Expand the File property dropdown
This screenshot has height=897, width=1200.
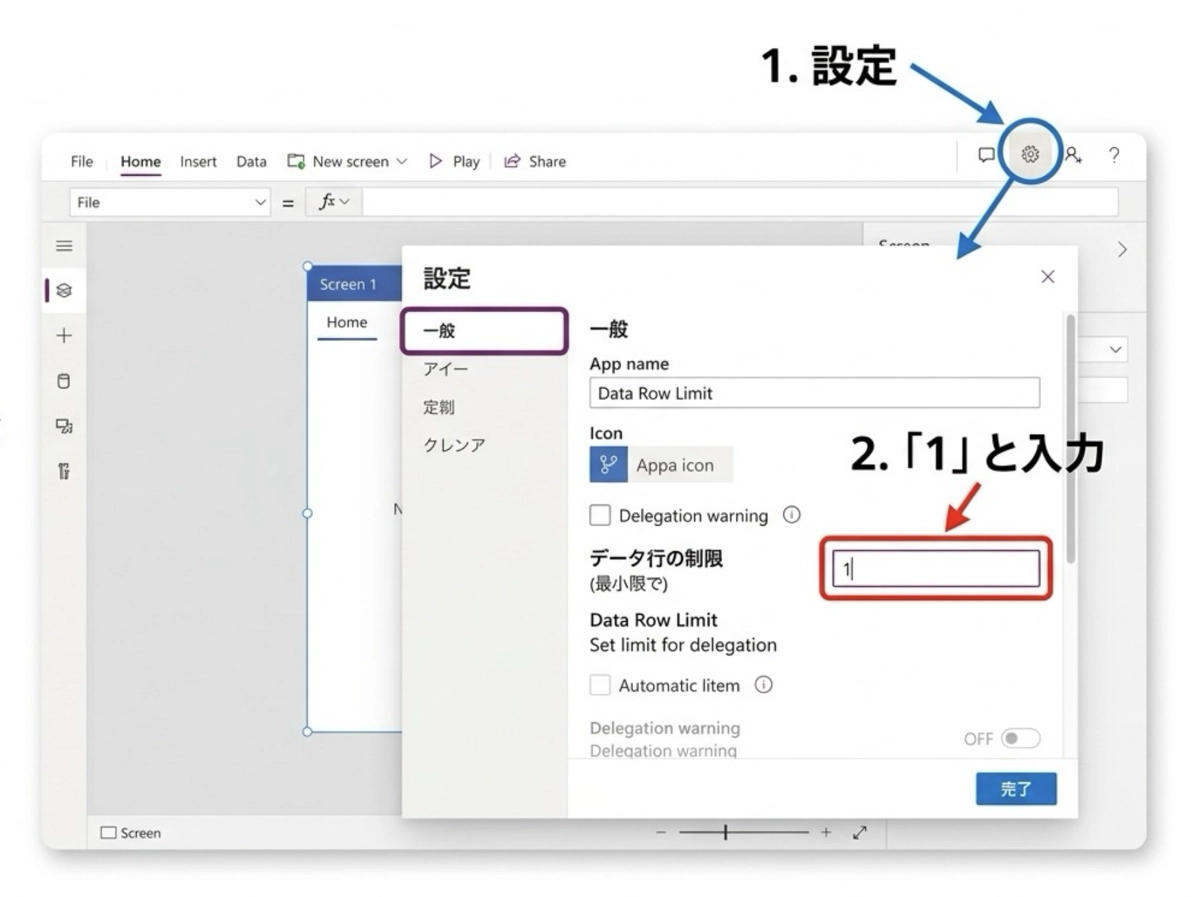tap(260, 202)
